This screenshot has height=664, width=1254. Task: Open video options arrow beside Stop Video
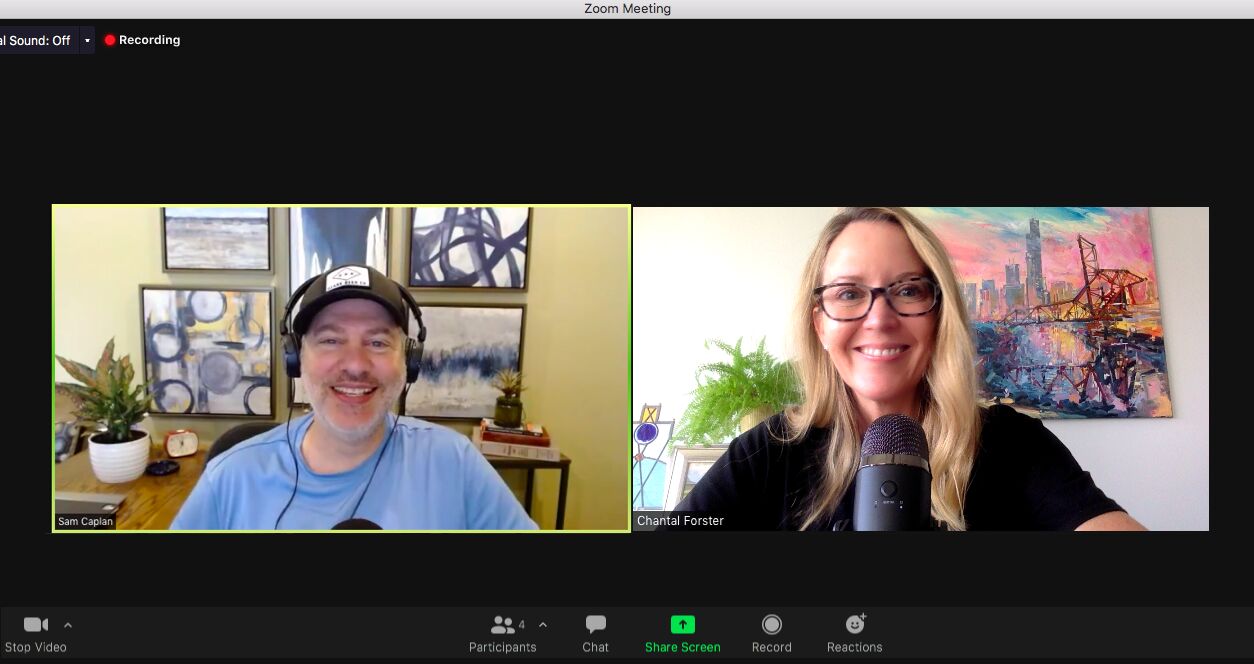click(68, 625)
